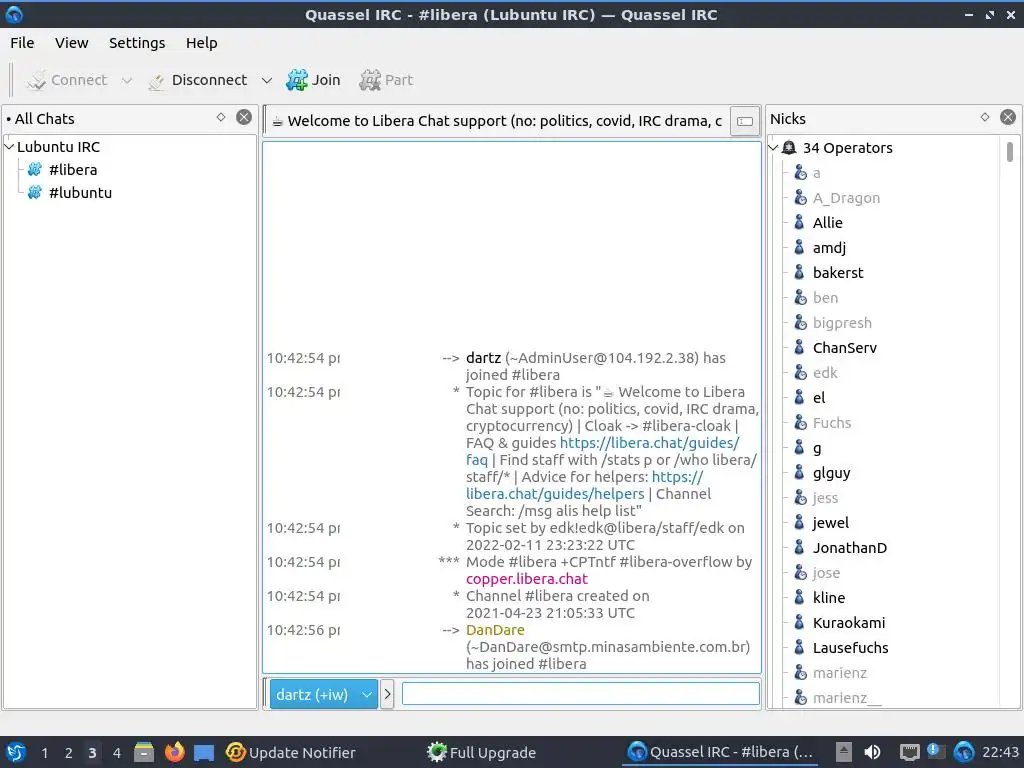Select nick ChanServ
Viewport: 1024px width, 768px height.
click(844, 348)
